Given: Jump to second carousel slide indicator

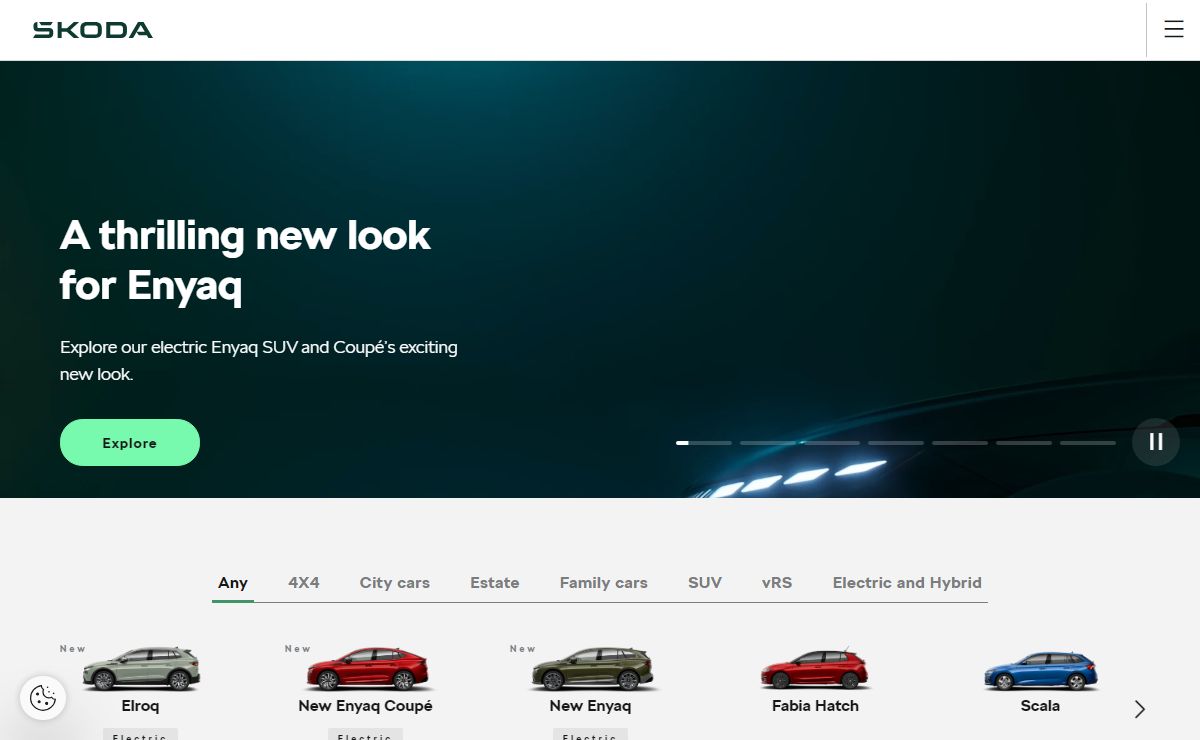Looking at the screenshot, I should (x=768, y=442).
